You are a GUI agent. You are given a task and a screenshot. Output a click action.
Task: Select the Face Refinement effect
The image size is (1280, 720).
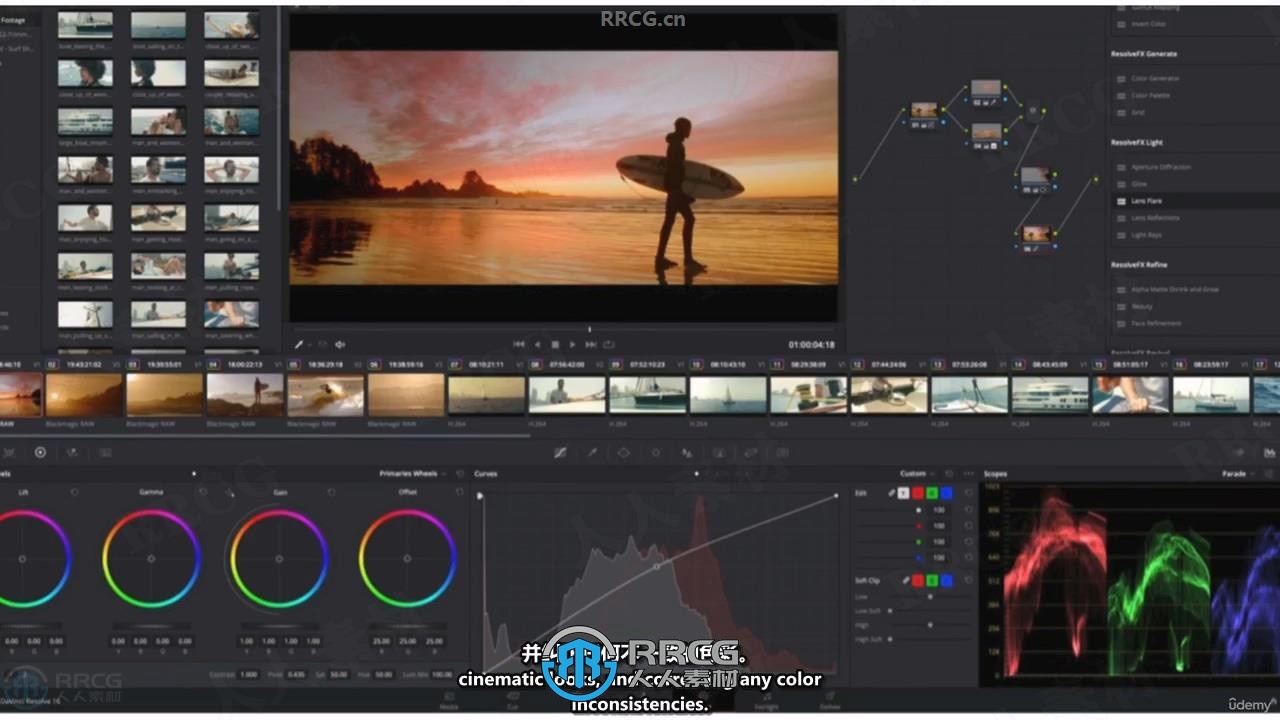click(1155, 323)
